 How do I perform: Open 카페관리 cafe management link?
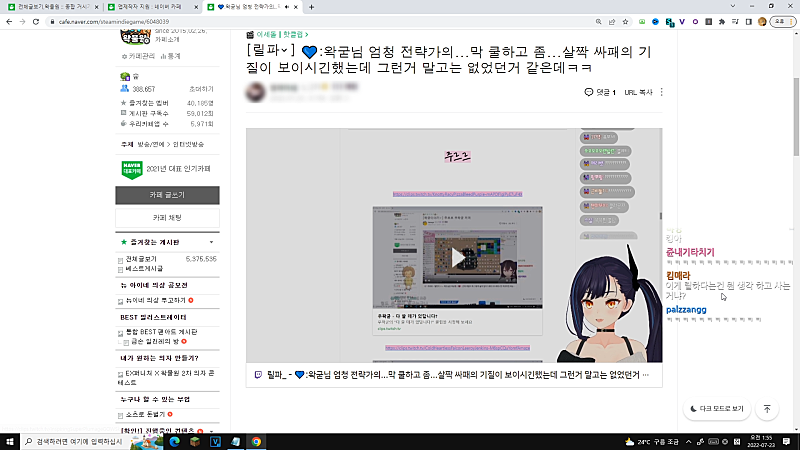click(x=138, y=56)
